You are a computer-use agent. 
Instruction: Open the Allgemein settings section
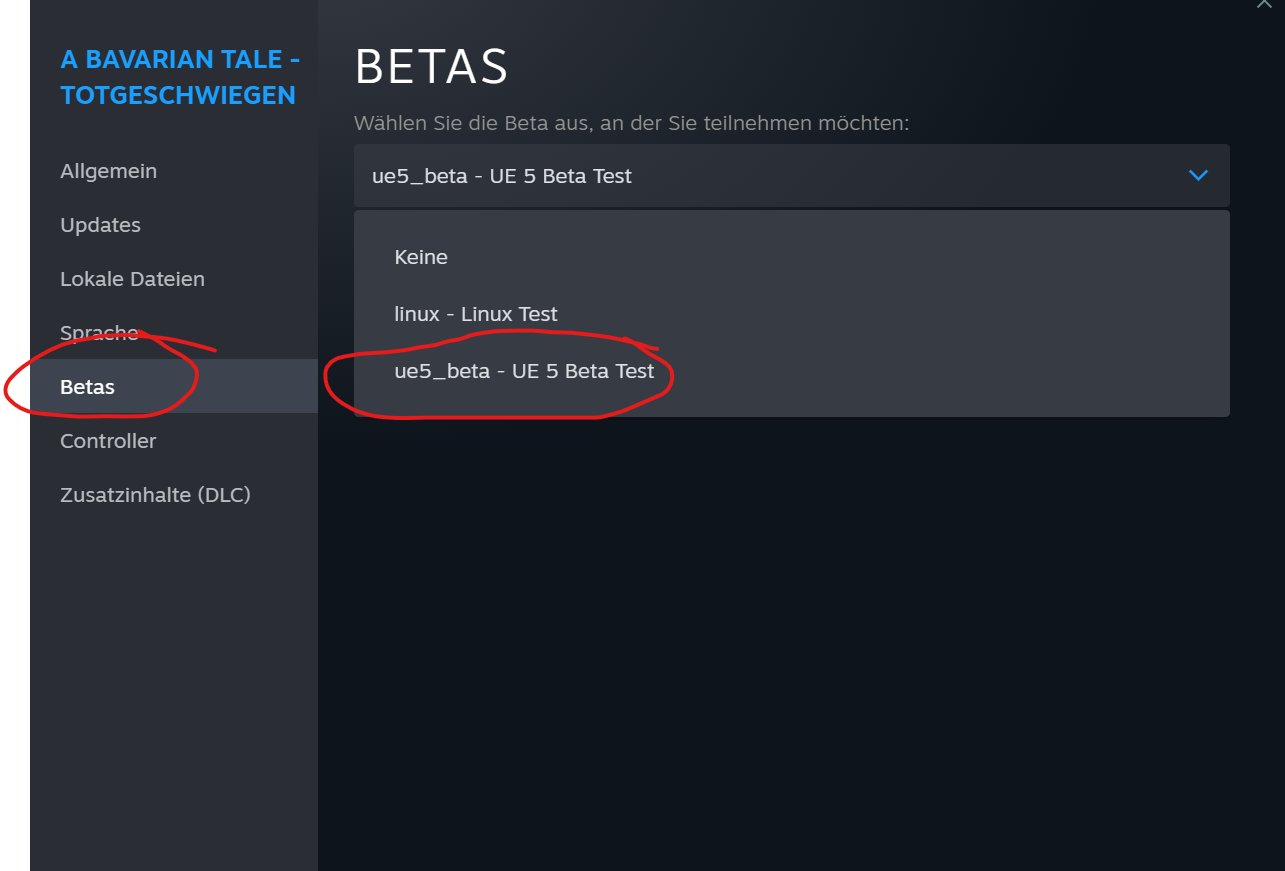(108, 171)
